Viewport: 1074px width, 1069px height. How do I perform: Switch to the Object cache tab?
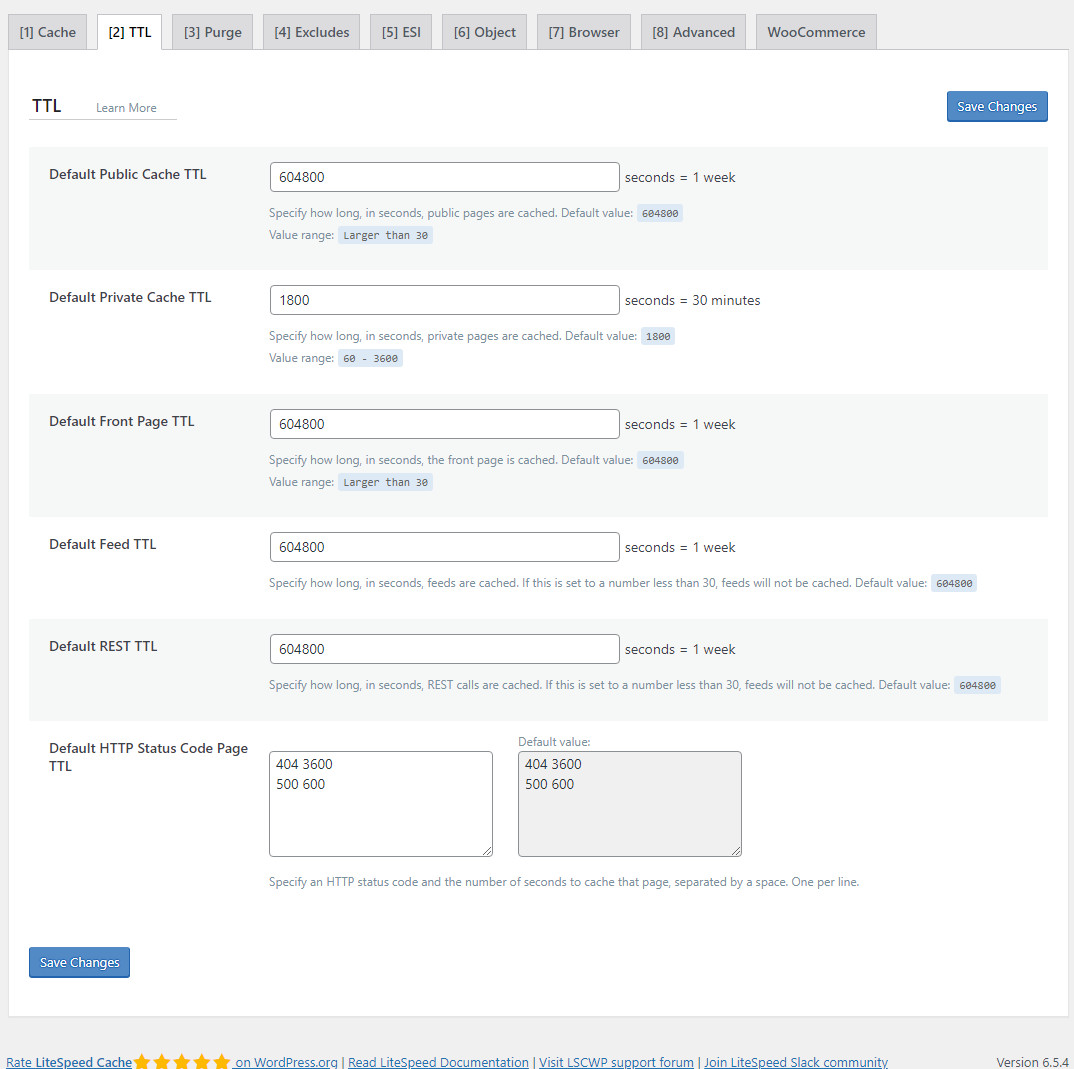coord(484,31)
